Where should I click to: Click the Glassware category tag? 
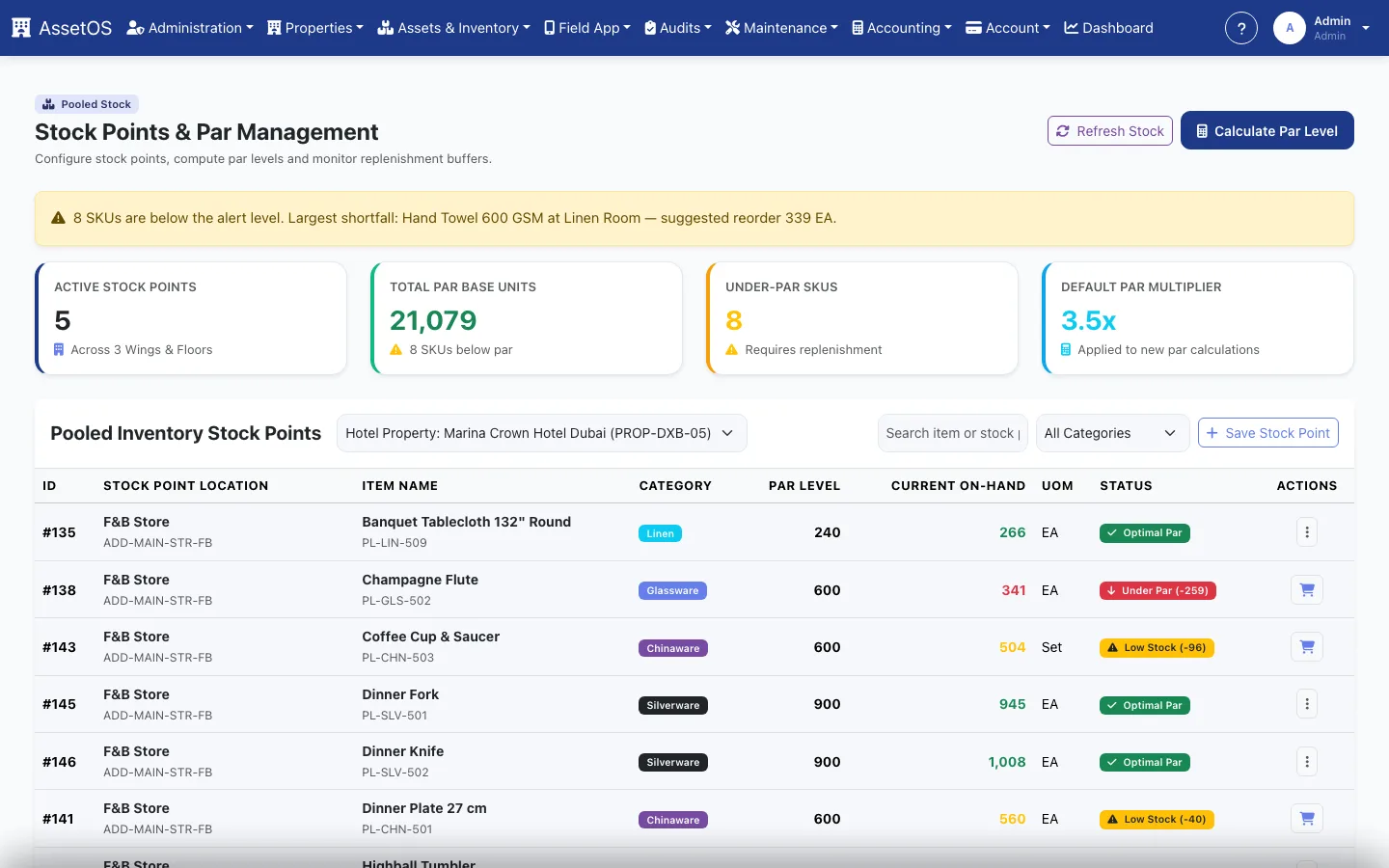tap(672, 591)
